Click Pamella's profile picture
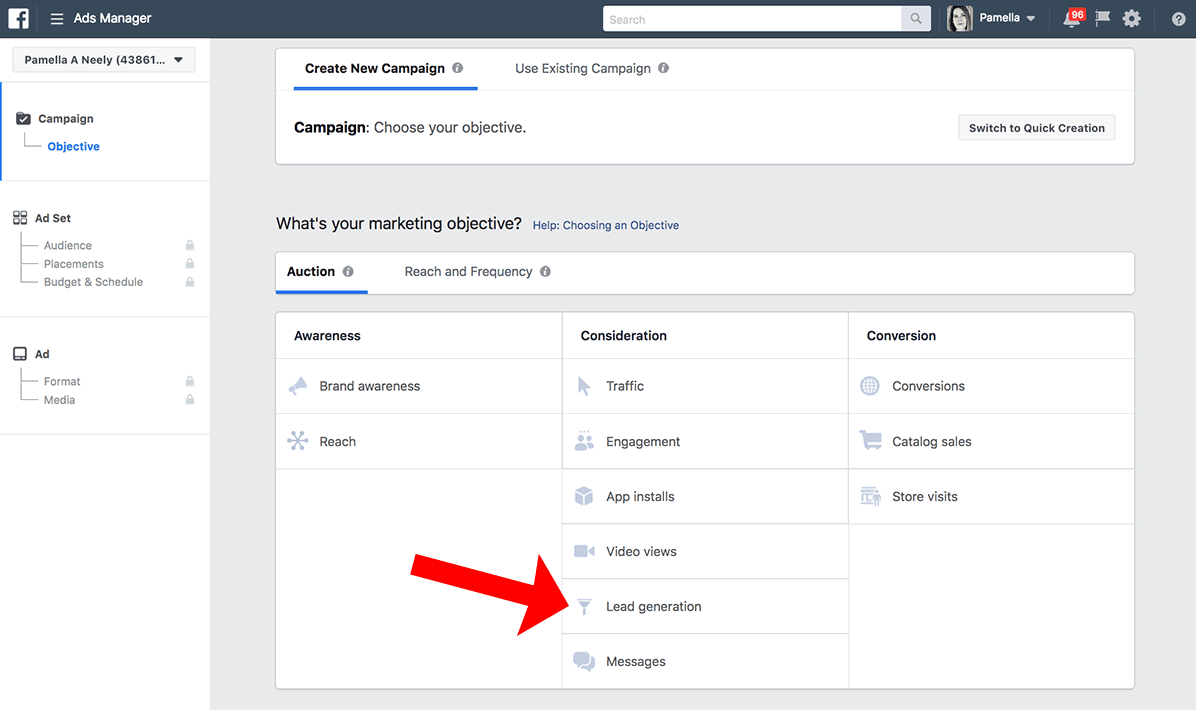The height and width of the screenshot is (710, 1196). pyautogui.click(x=960, y=18)
